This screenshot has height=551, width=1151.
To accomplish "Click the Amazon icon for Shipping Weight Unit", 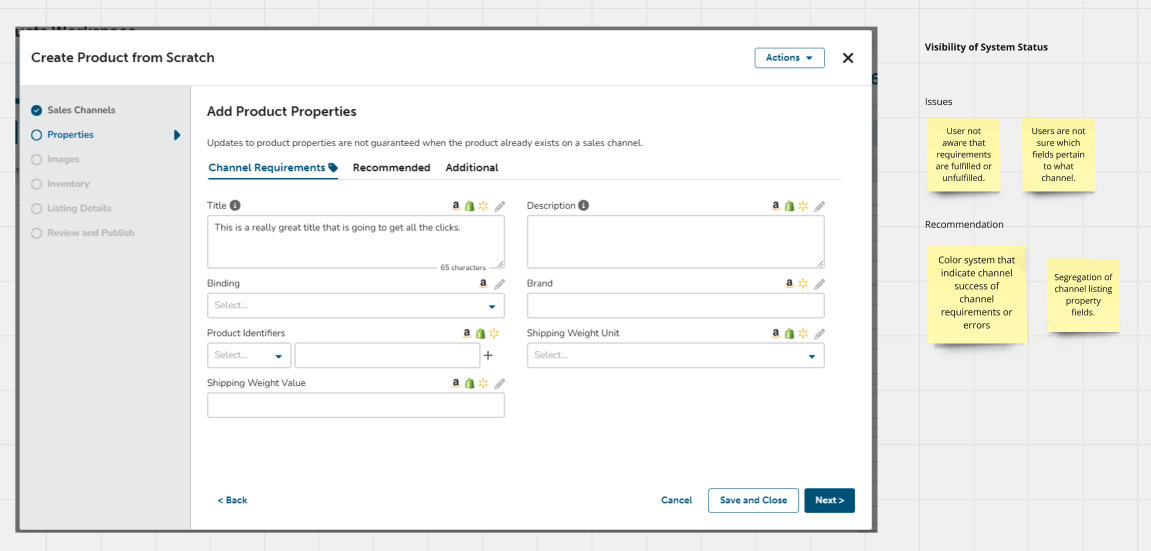I will coord(776,333).
